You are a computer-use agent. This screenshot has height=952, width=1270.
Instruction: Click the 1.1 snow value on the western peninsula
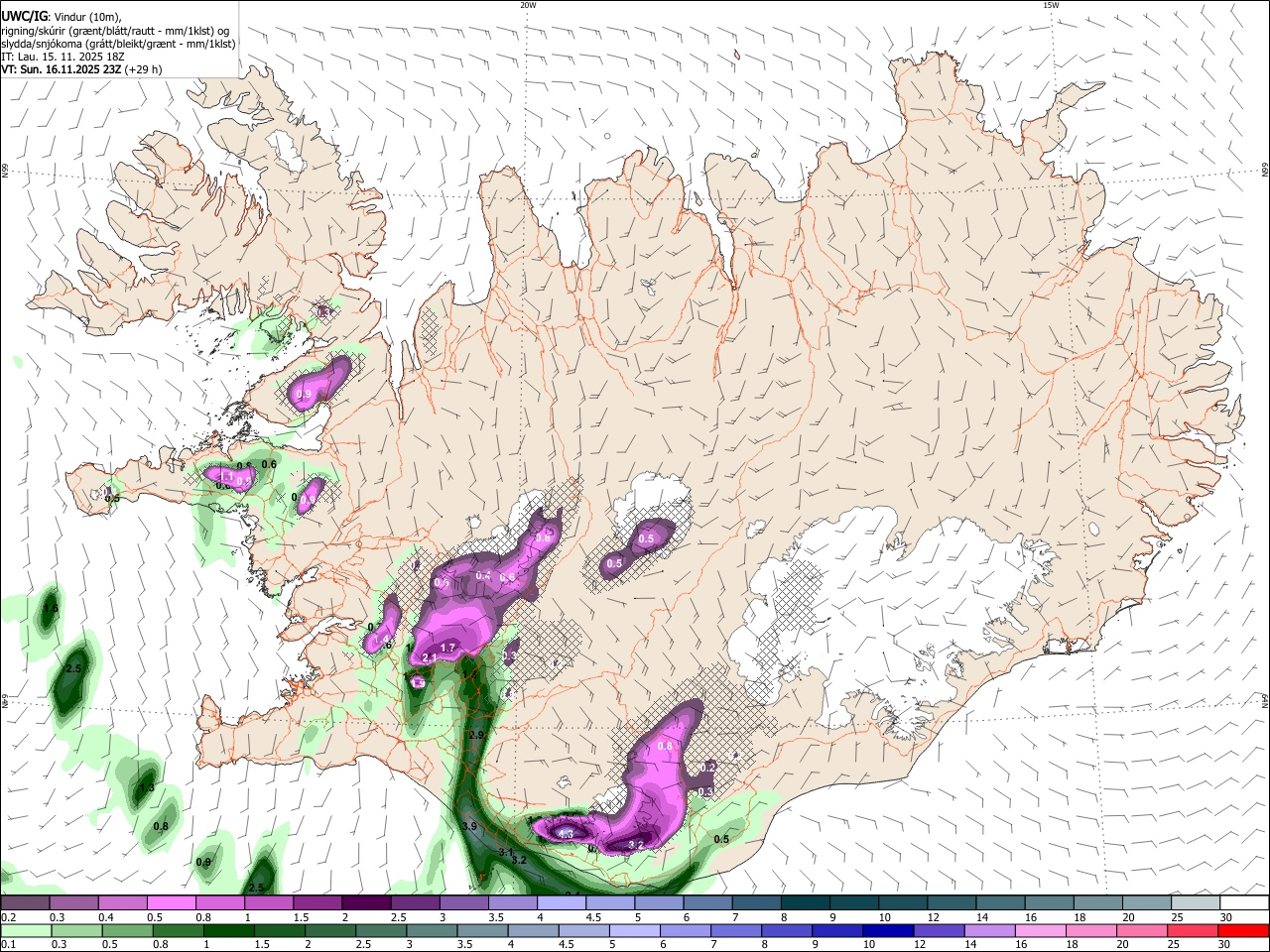[x=224, y=477]
